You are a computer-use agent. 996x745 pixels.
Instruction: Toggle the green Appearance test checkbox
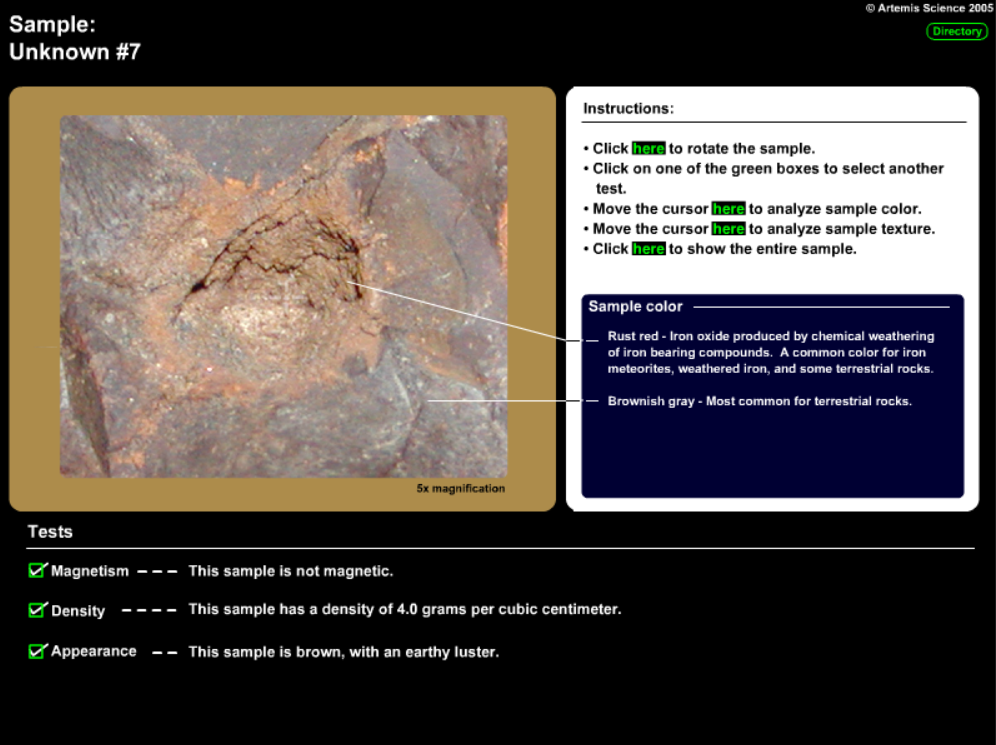coord(38,650)
